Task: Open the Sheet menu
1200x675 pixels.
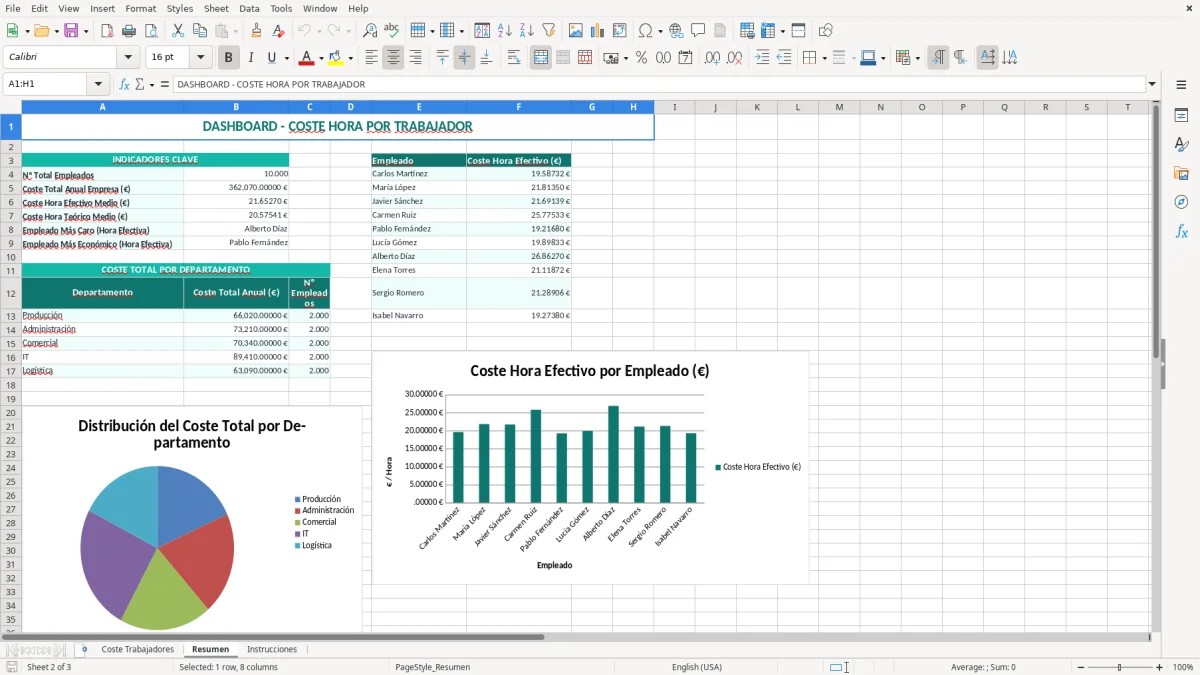Action: tap(216, 8)
